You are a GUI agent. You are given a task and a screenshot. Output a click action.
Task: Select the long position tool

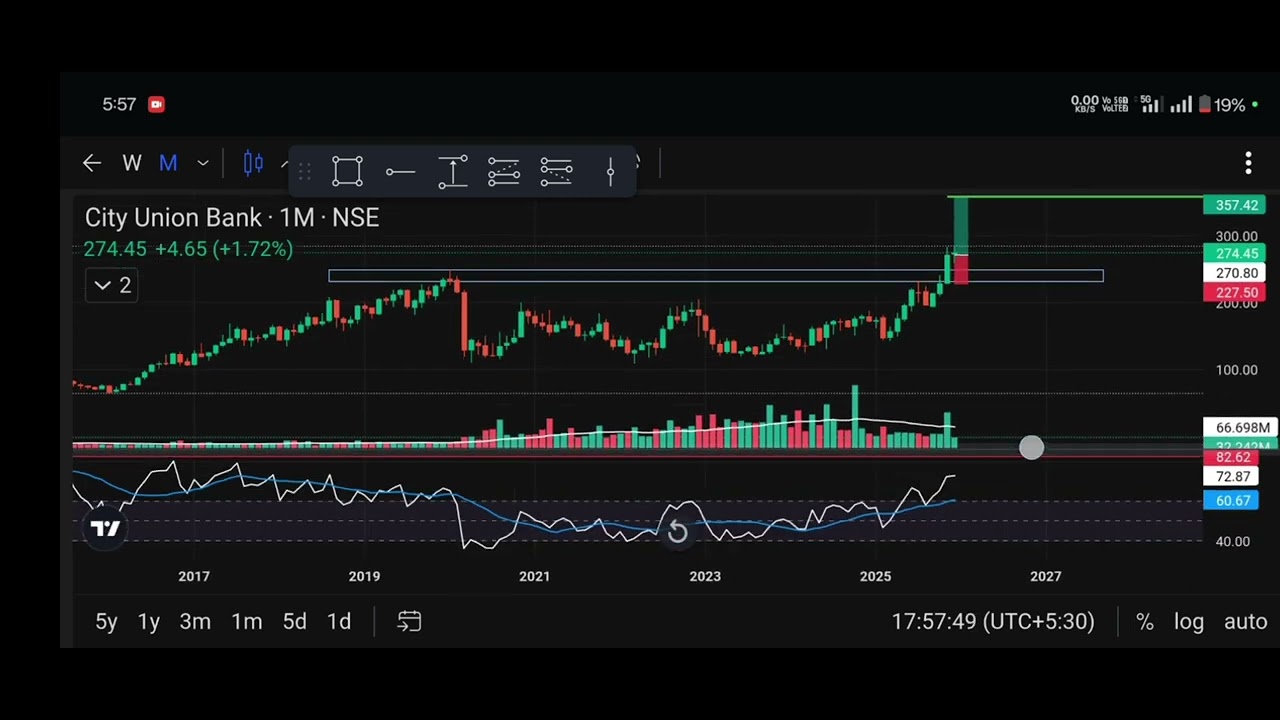(504, 171)
